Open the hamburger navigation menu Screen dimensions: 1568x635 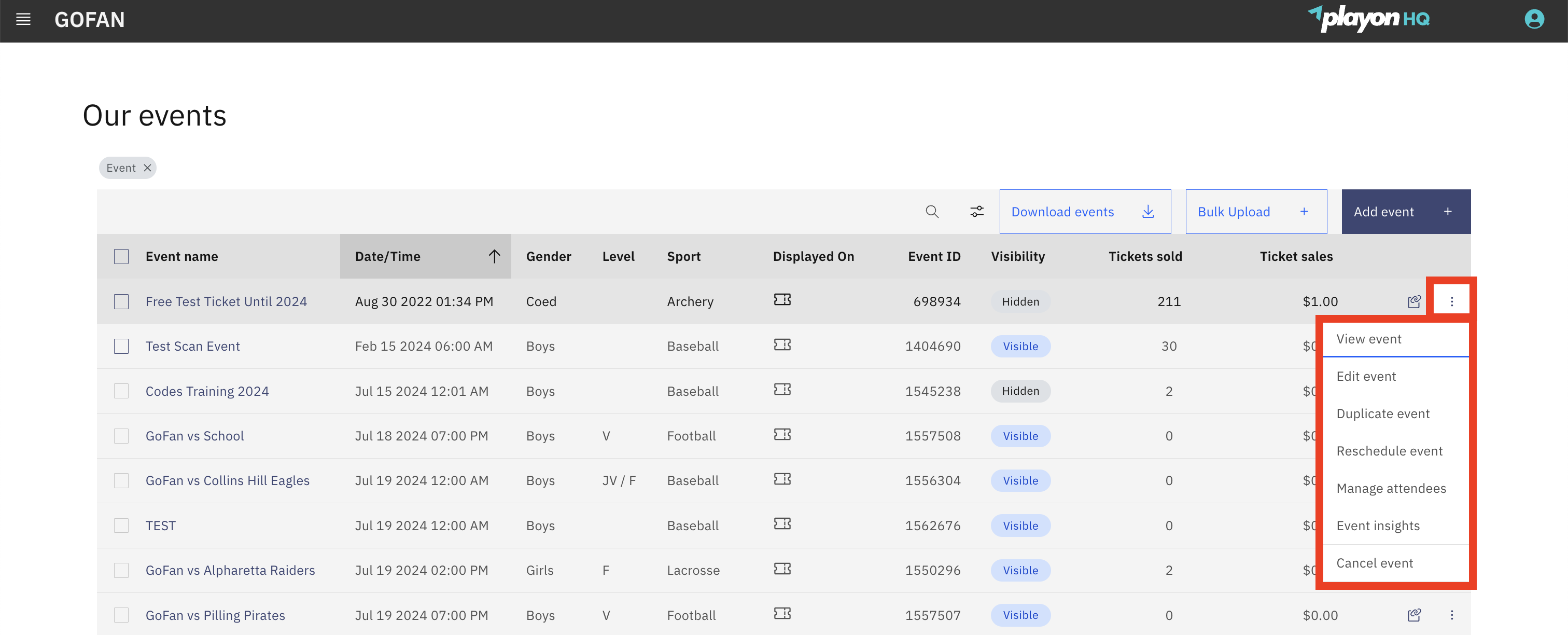(x=23, y=20)
